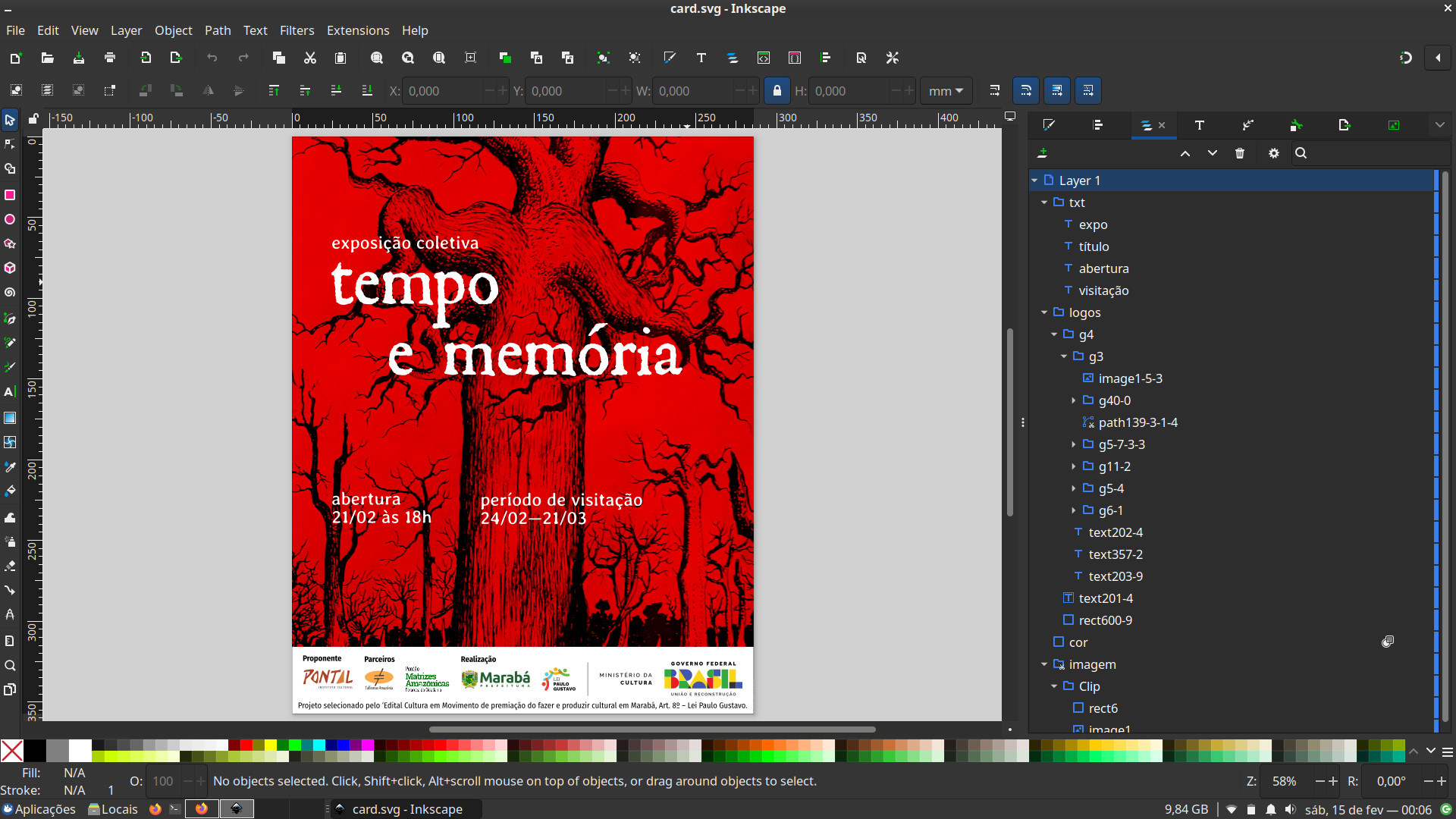
Task: Expand the g6-1 group
Action: click(1074, 510)
